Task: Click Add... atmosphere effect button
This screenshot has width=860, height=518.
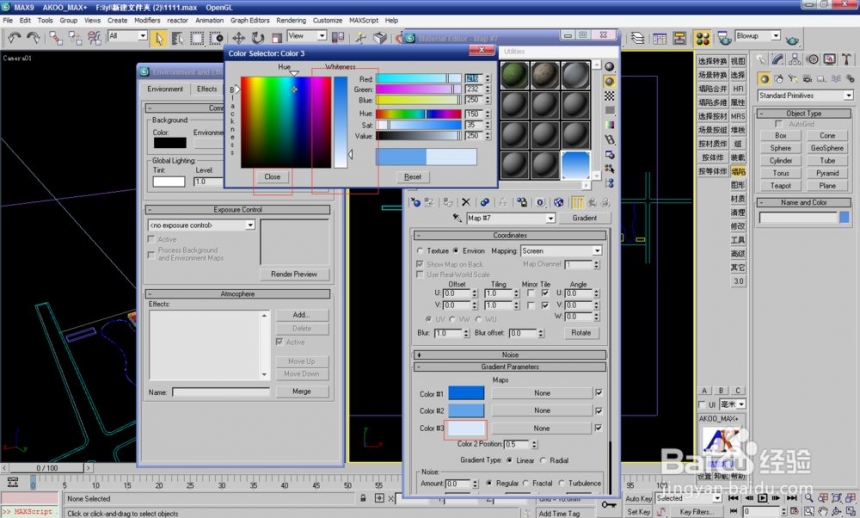Action: click(301, 315)
